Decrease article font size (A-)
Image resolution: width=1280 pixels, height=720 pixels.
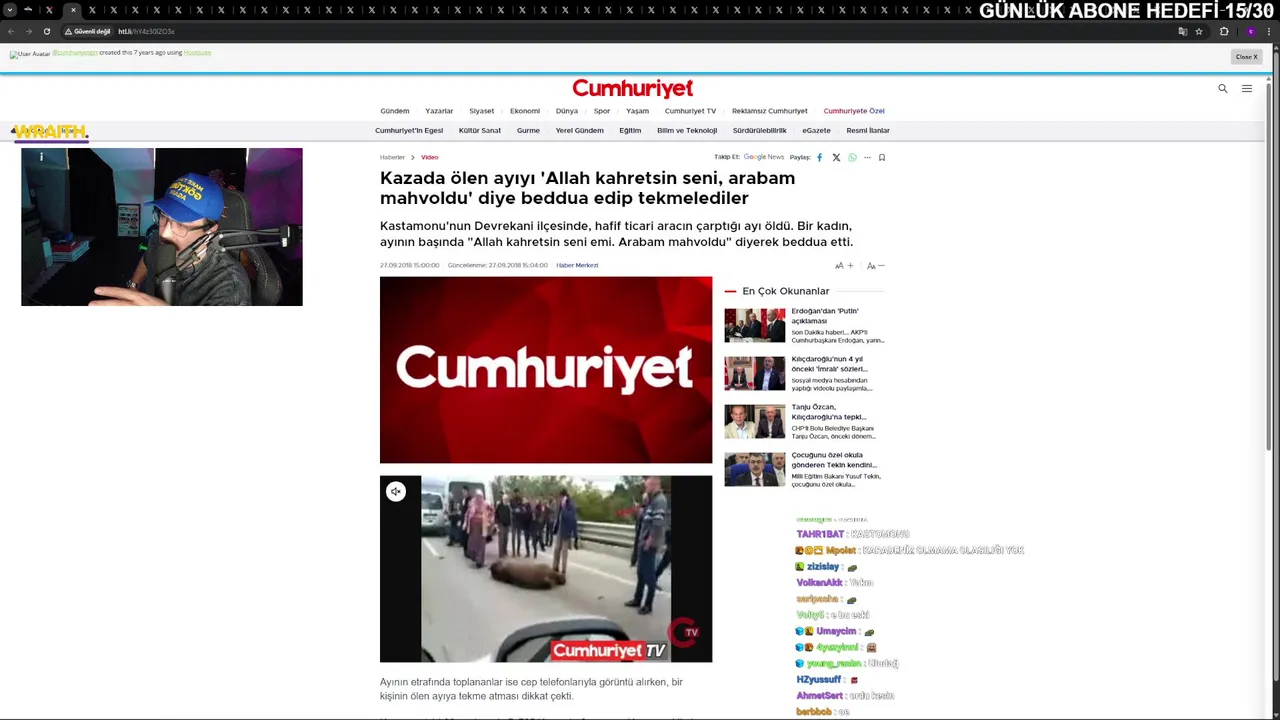[x=875, y=266]
